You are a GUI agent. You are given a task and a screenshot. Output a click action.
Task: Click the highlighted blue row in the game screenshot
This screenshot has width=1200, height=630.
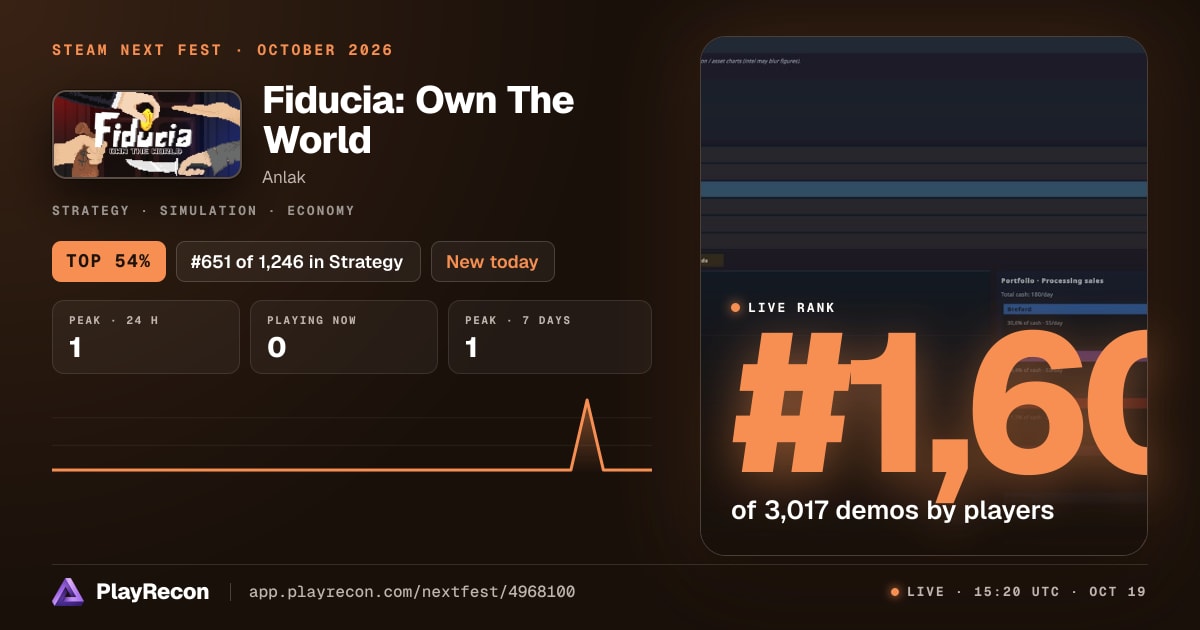pyautogui.click(x=924, y=189)
